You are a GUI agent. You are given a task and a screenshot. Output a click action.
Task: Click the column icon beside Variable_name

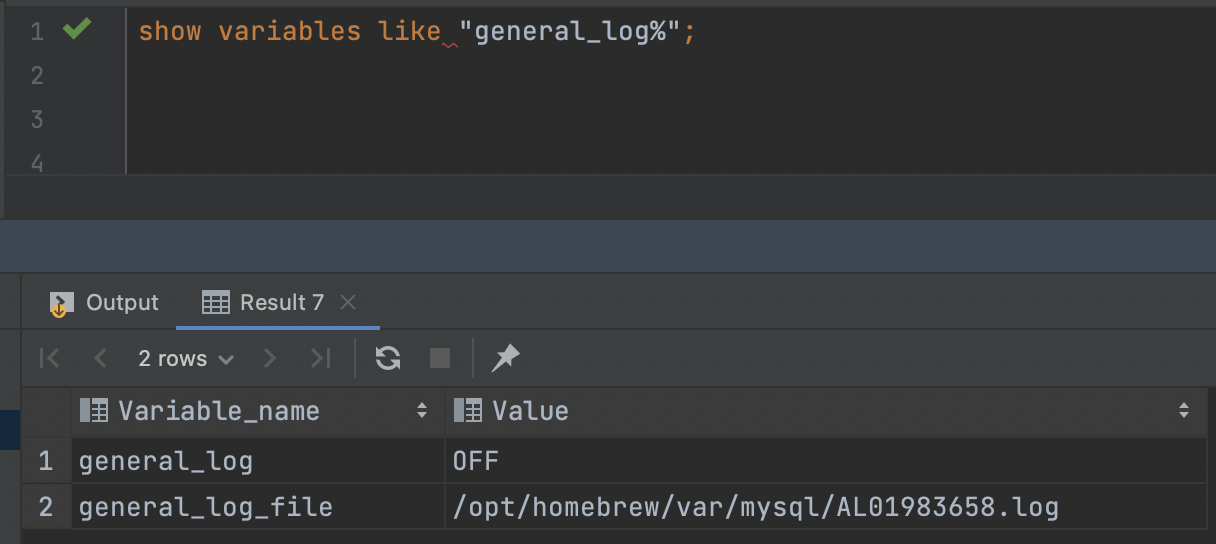click(94, 411)
